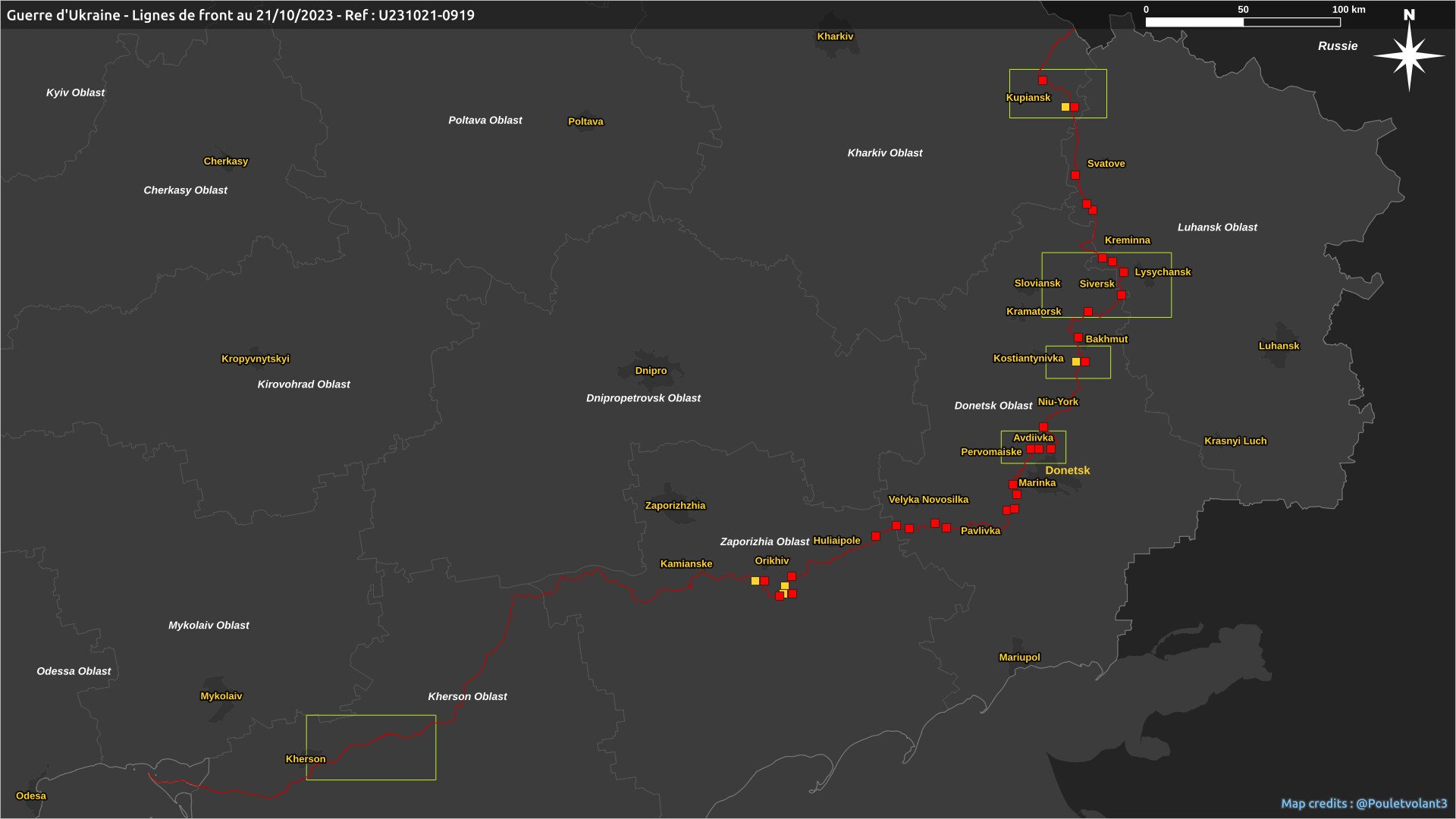The image size is (1456, 819).
Task: Click the Avdiivka town label
Action: [1033, 438]
